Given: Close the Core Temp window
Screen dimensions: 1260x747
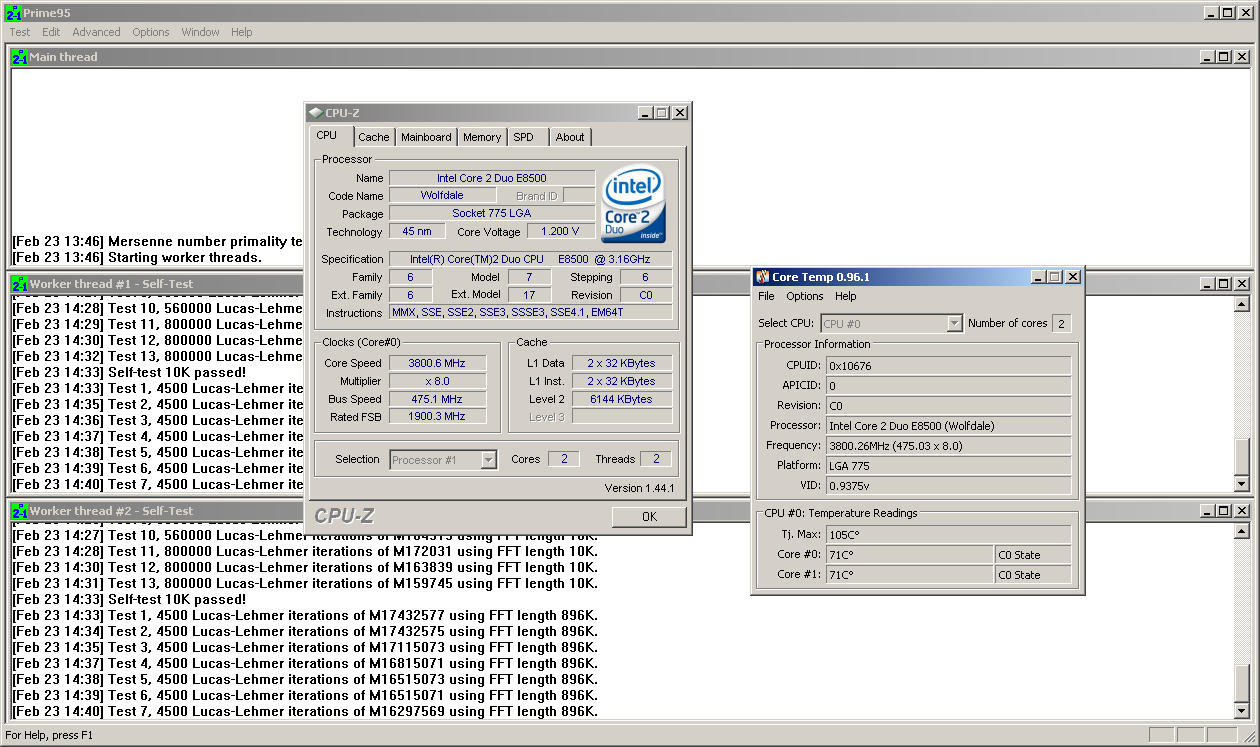Looking at the screenshot, I should coord(1072,277).
